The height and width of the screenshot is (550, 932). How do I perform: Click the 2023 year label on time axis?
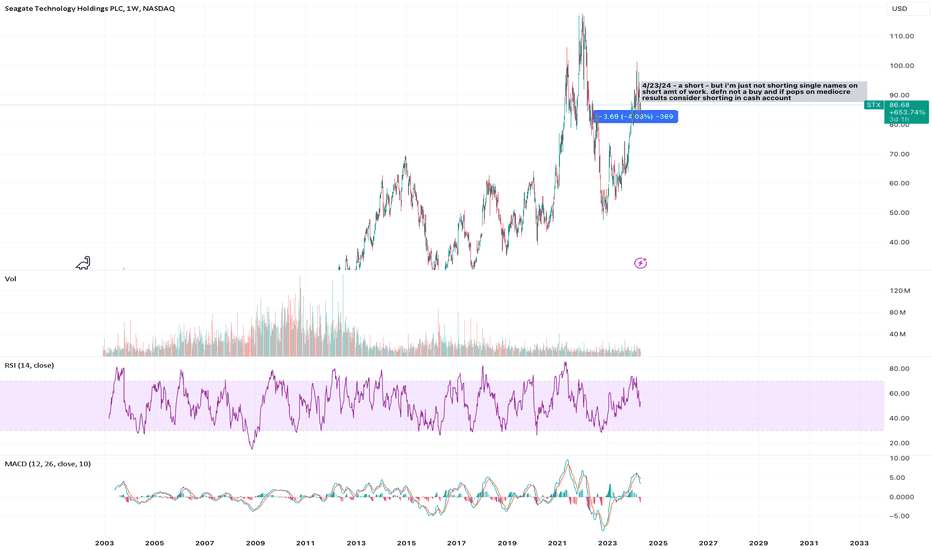tap(607, 543)
